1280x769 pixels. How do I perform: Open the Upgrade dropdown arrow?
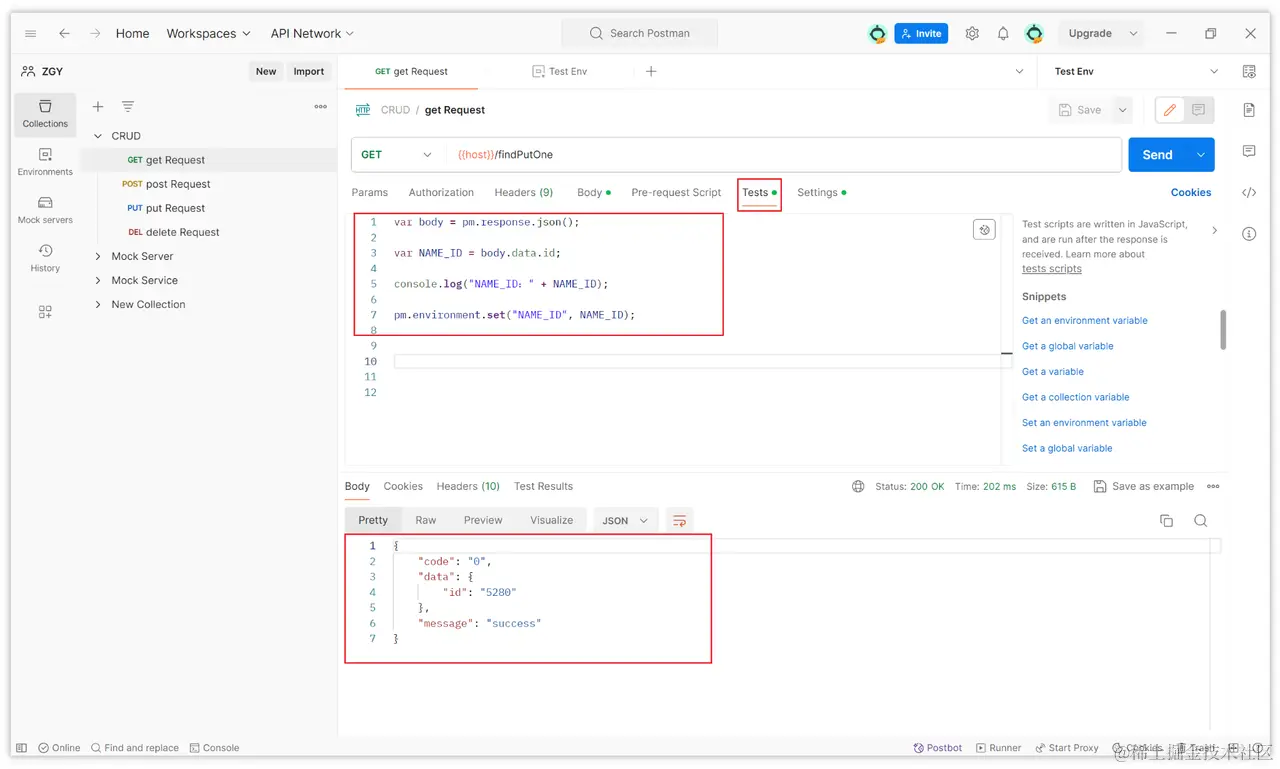pos(1133,33)
